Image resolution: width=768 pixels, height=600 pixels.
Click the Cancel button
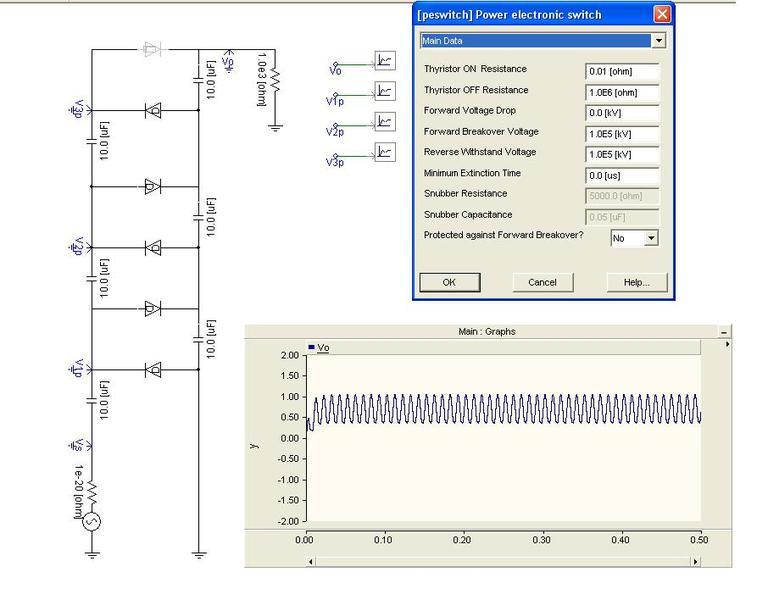542,282
